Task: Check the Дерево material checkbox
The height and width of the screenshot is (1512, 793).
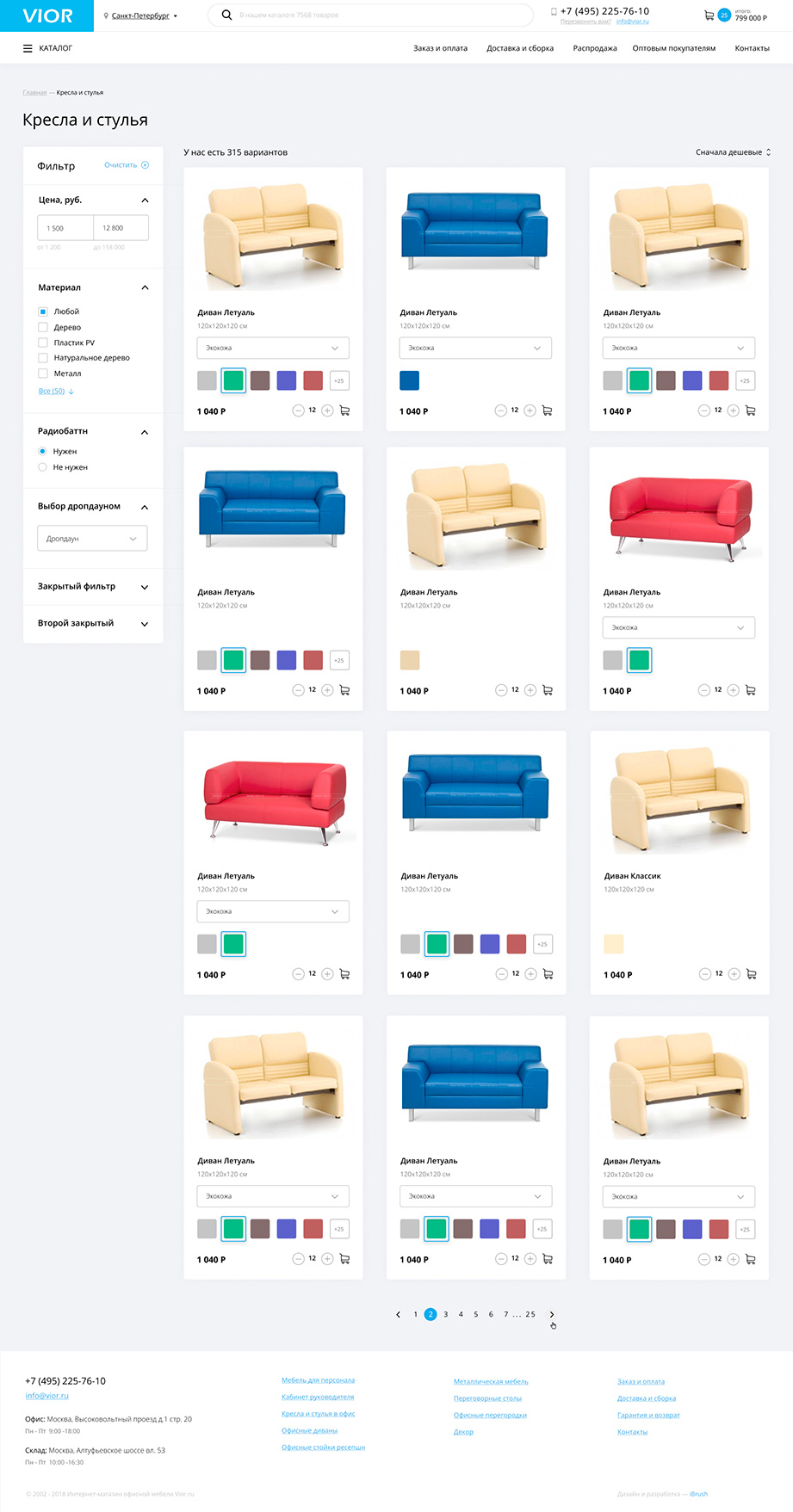Action: tap(43, 327)
